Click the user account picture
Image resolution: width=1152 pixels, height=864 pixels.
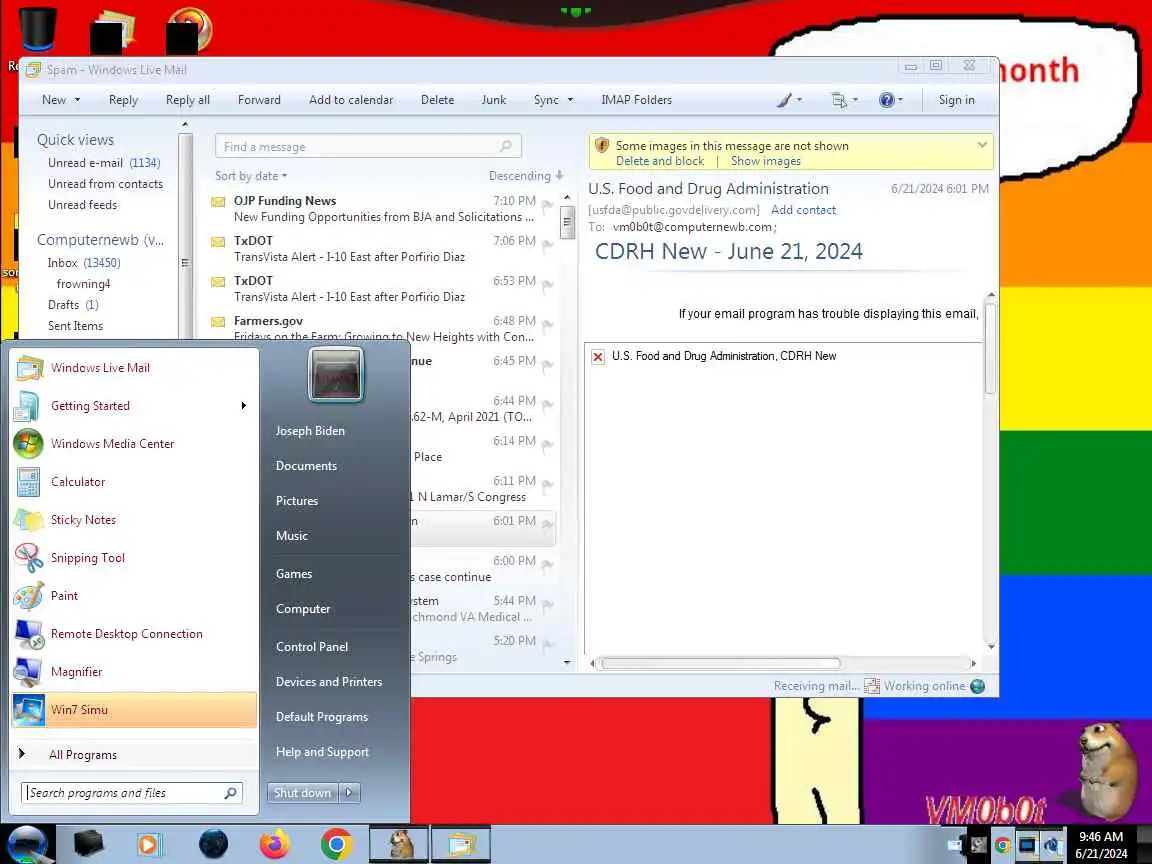(336, 375)
